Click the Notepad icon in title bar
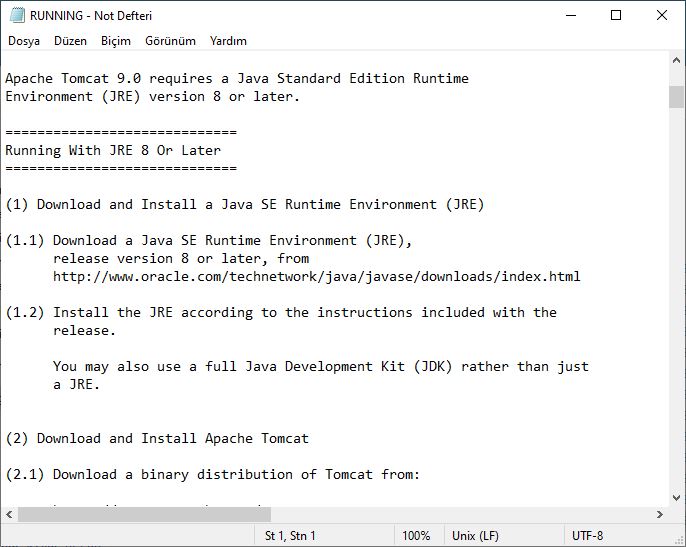The height and width of the screenshot is (547, 686). pyautogui.click(x=17, y=15)
